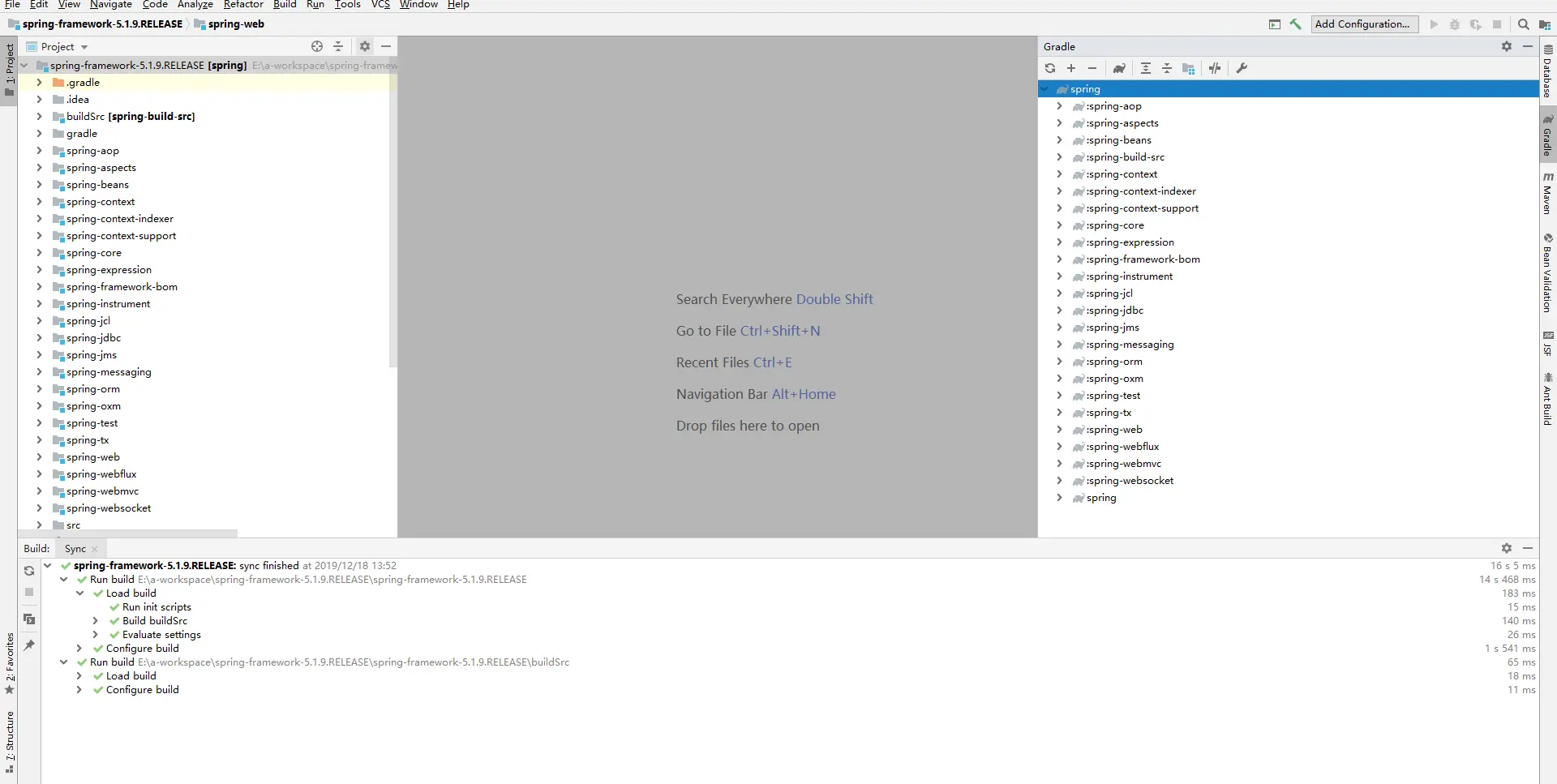Open the Navigate menu
Viewport: 1557px width, 784px height.
click(111, 5)
